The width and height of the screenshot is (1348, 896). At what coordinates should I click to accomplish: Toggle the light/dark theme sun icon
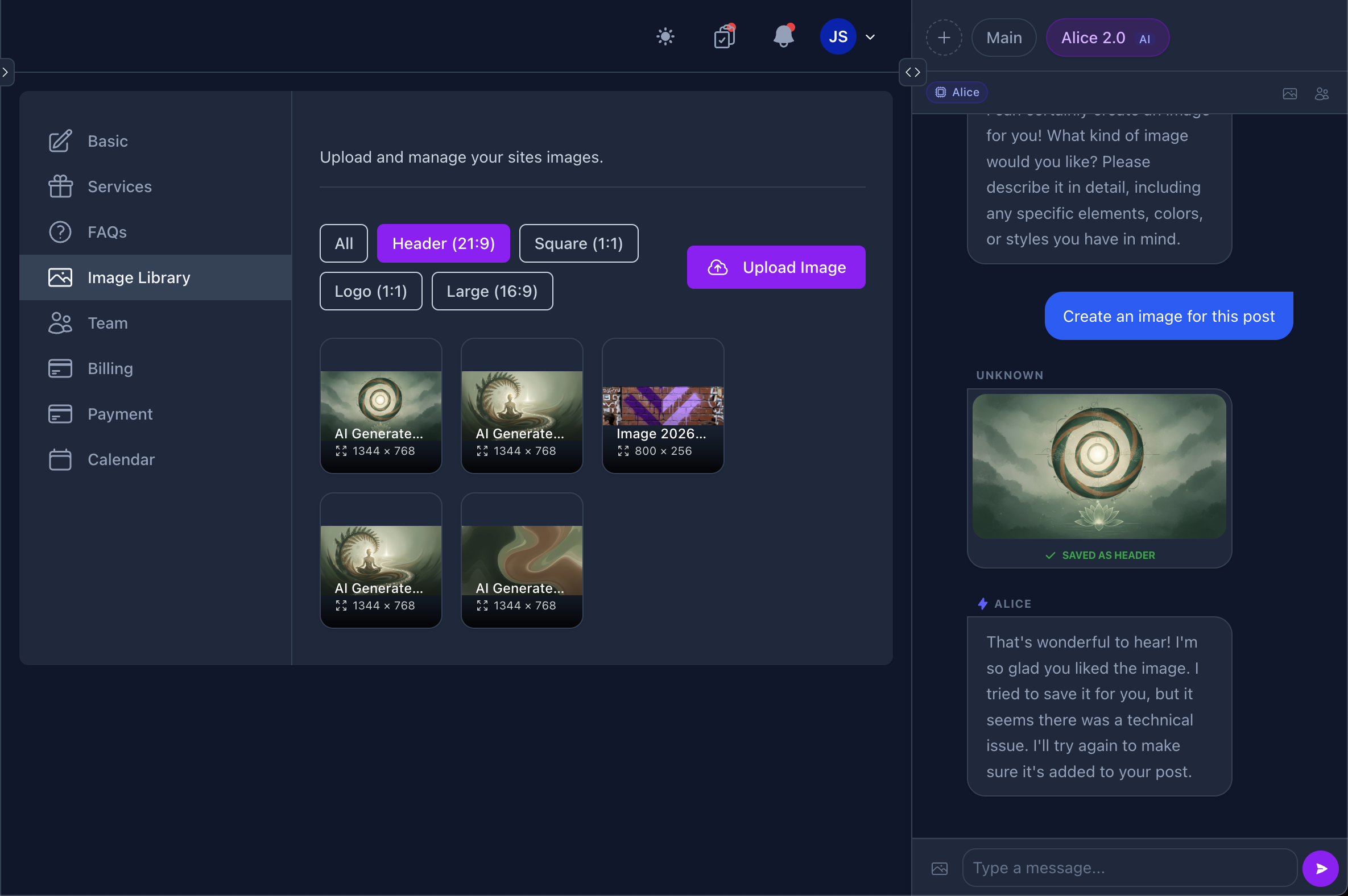(x=665, y=37)
